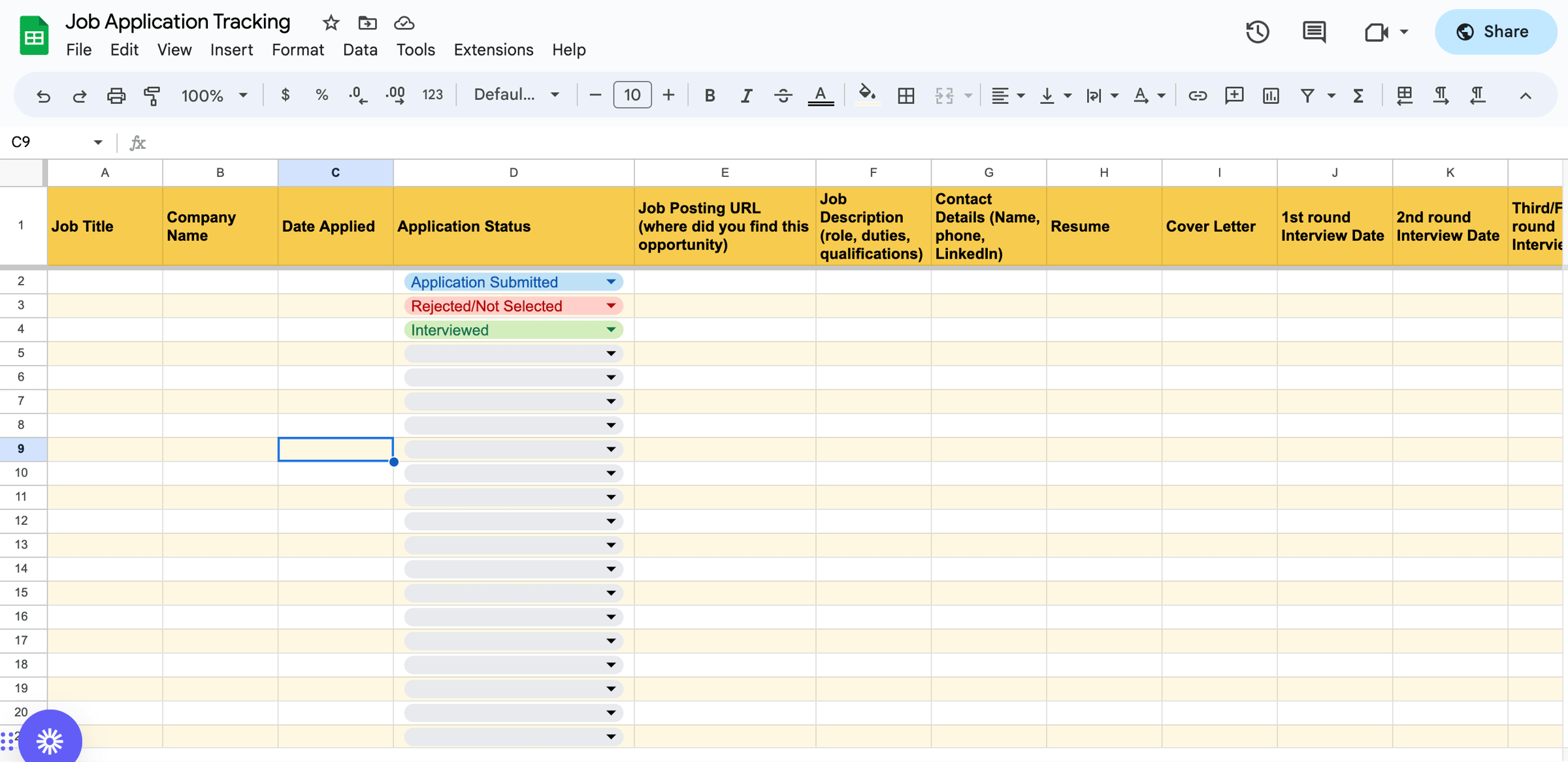Open the Edit menu
This screenshot has width=1568, height=762.
[x=124, y=50]
